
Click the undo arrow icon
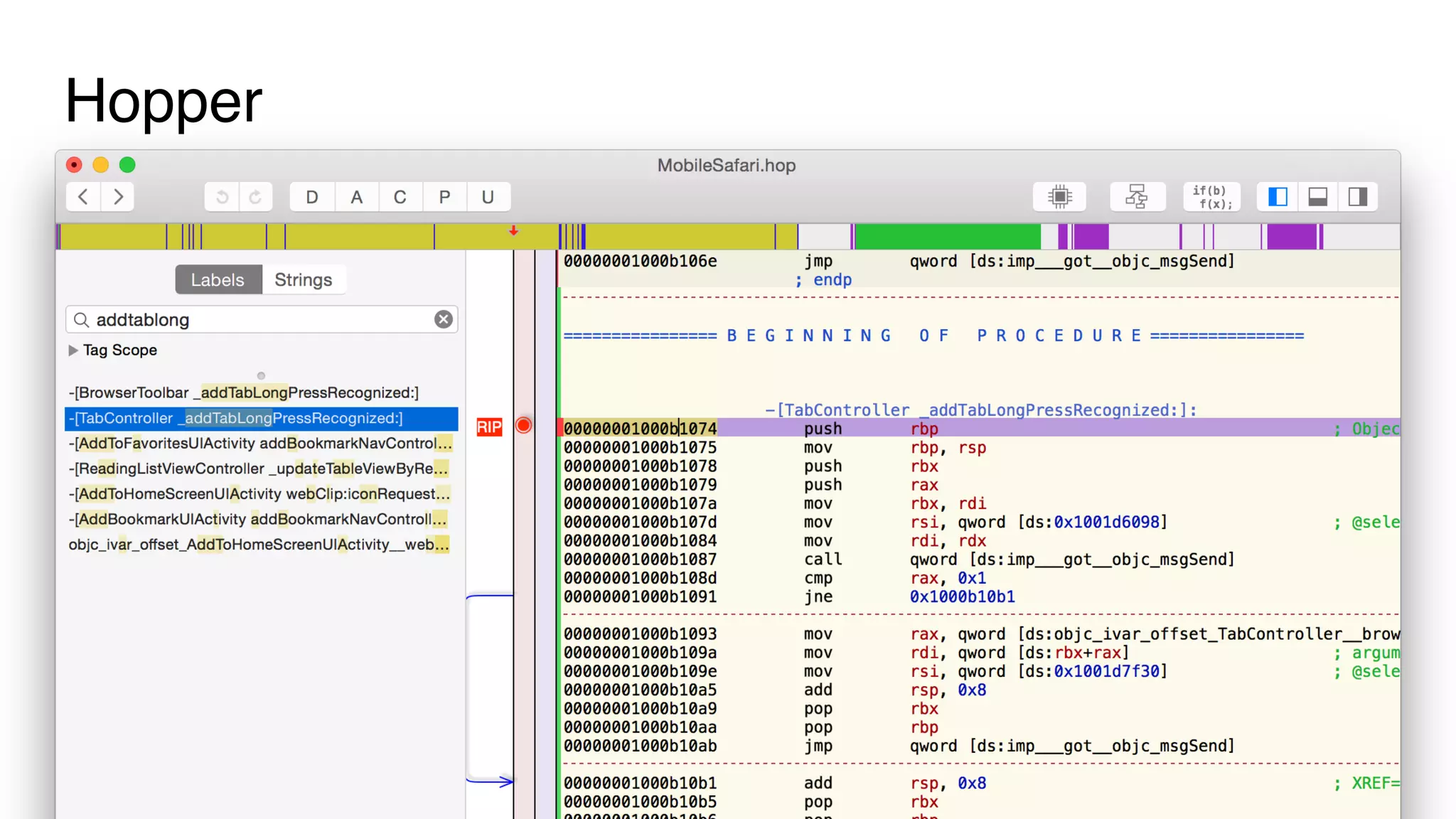pyautogui.click(x=223, y=197)
